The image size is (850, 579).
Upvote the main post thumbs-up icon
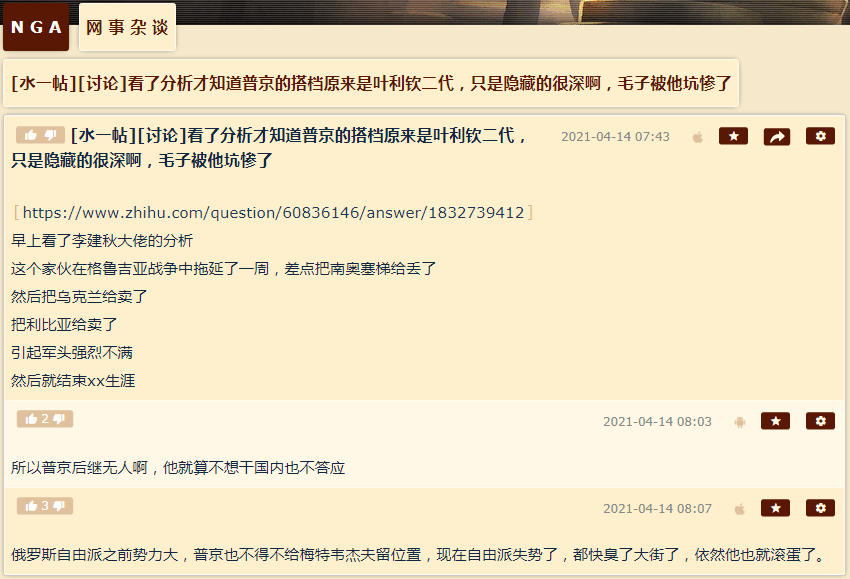point(30,135)
